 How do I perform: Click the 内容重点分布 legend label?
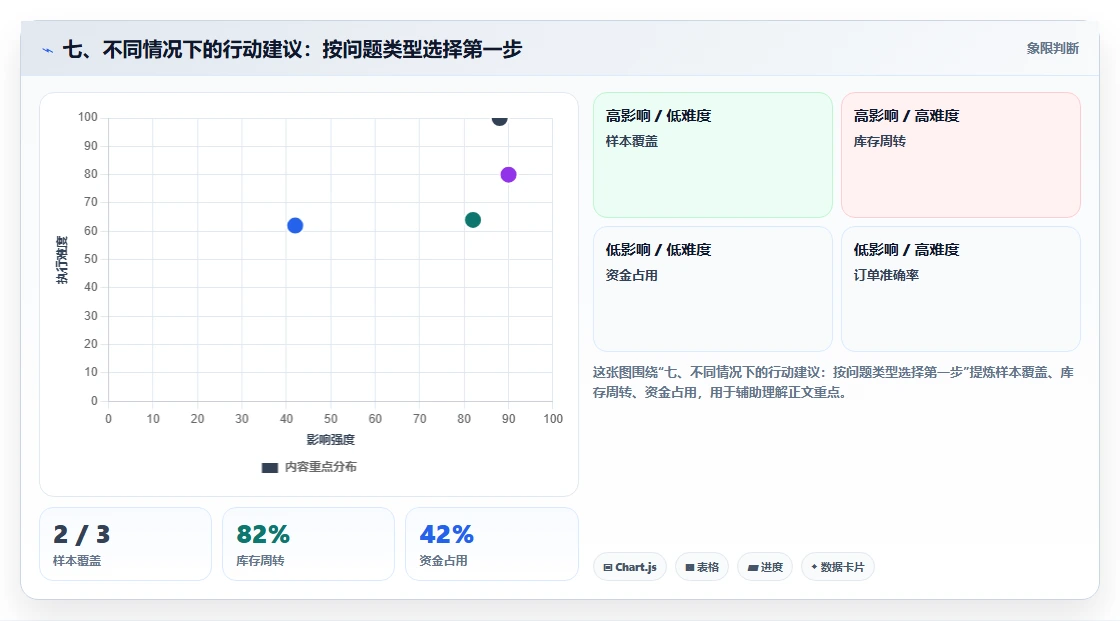coord(321,467)
